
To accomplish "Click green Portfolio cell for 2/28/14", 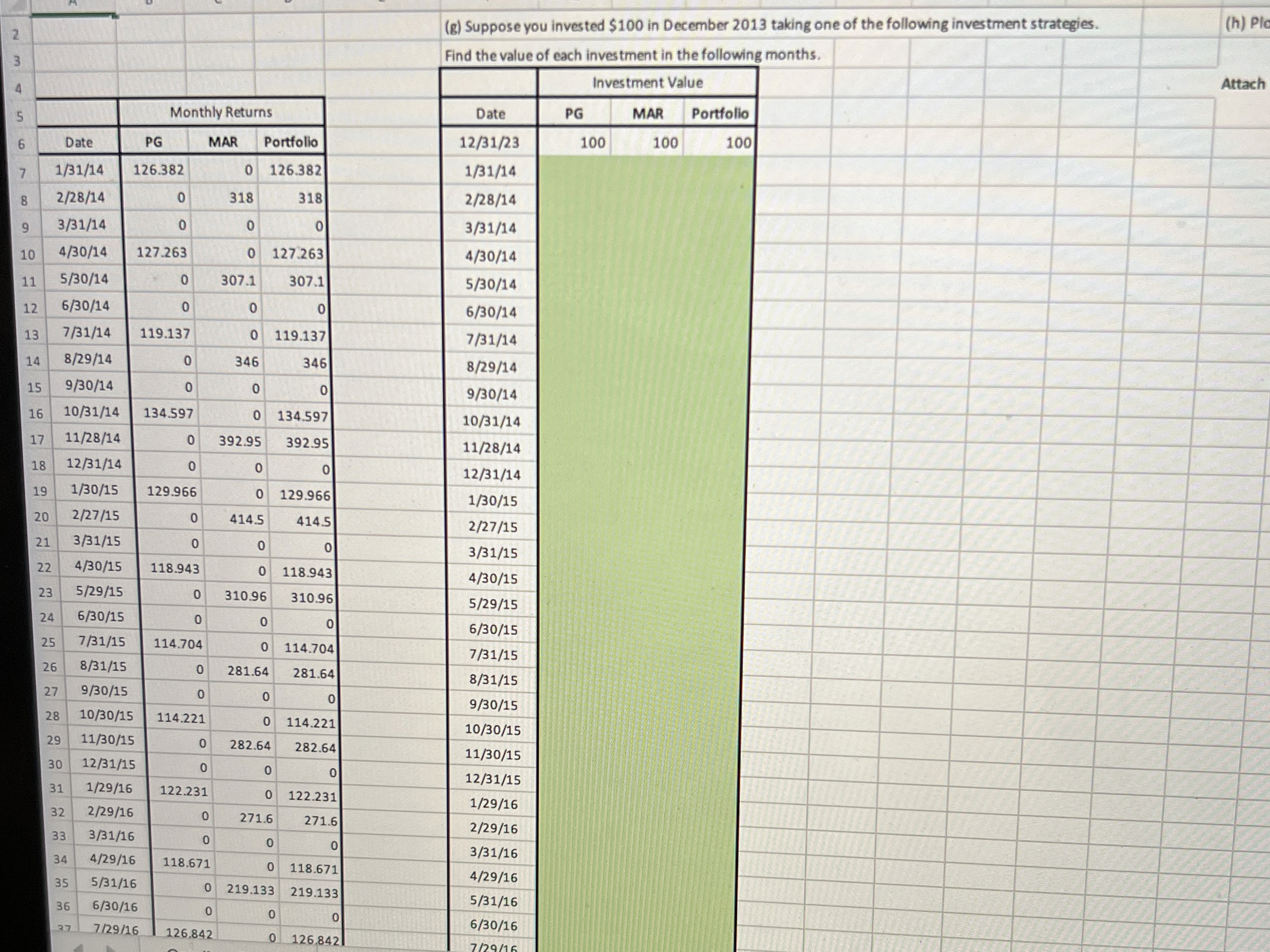I will [719, 200].
